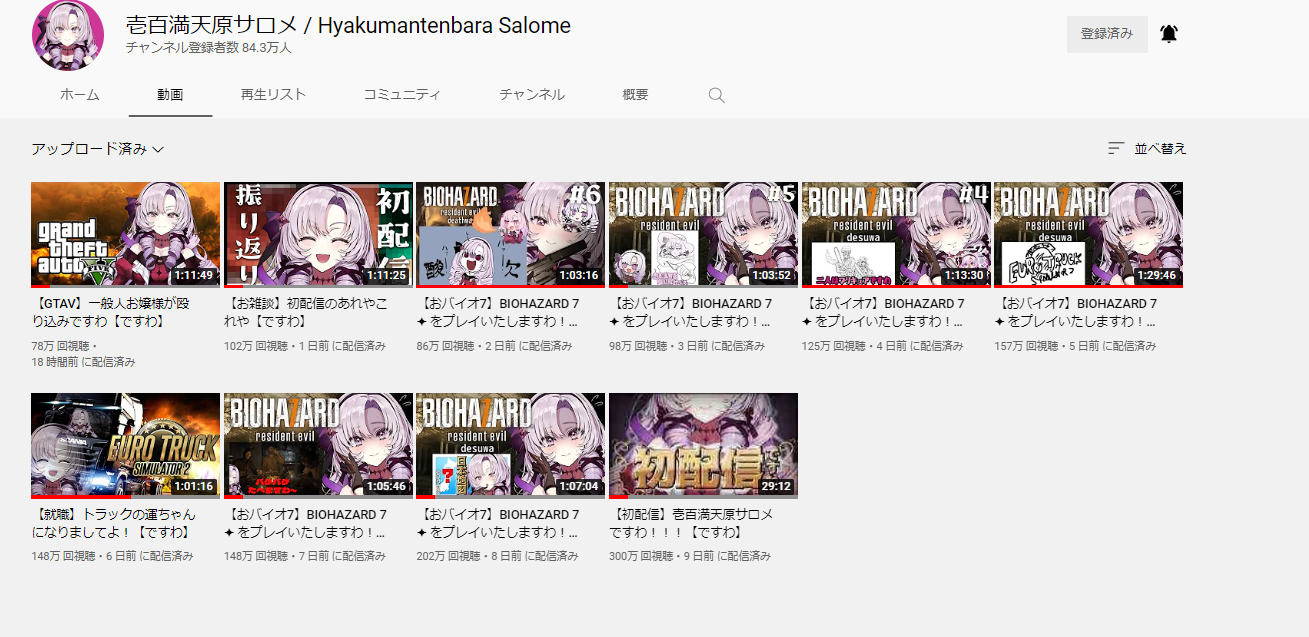This screenshot has height=637, width=1309.
Task: Open the ホーム tab
Action: coord(80,95)
